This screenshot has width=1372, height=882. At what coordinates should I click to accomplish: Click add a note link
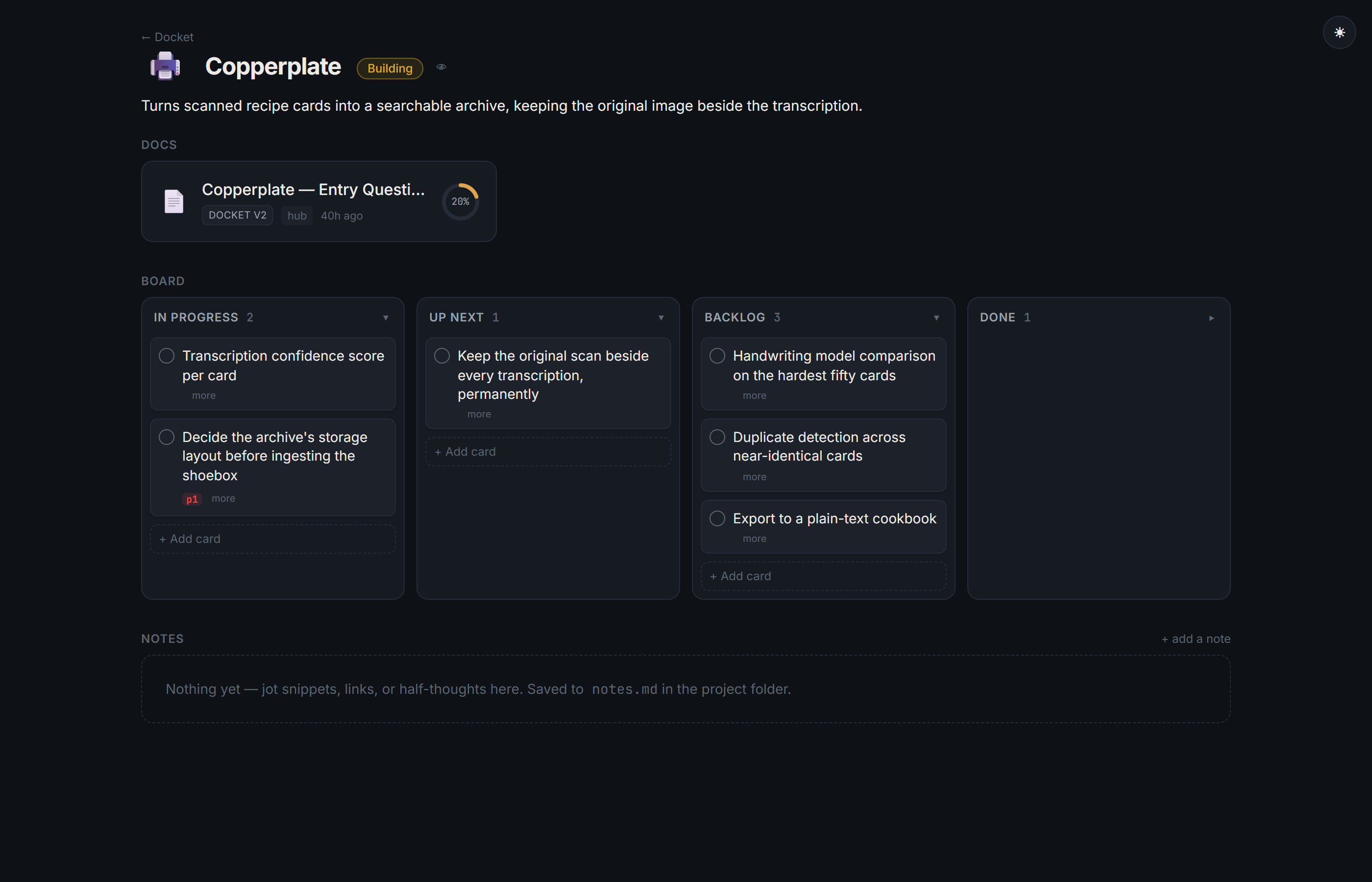pyautogui.click(x=1195, y=638)
